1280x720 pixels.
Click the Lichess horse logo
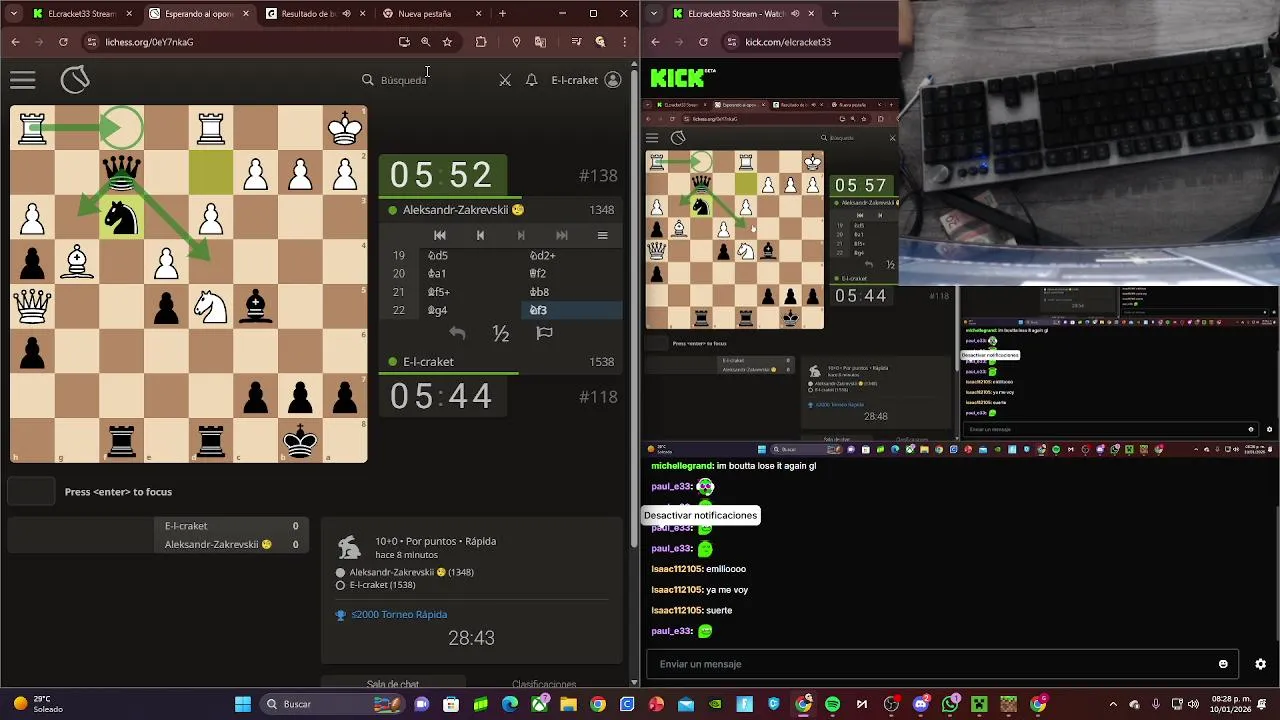pos(75,80)
